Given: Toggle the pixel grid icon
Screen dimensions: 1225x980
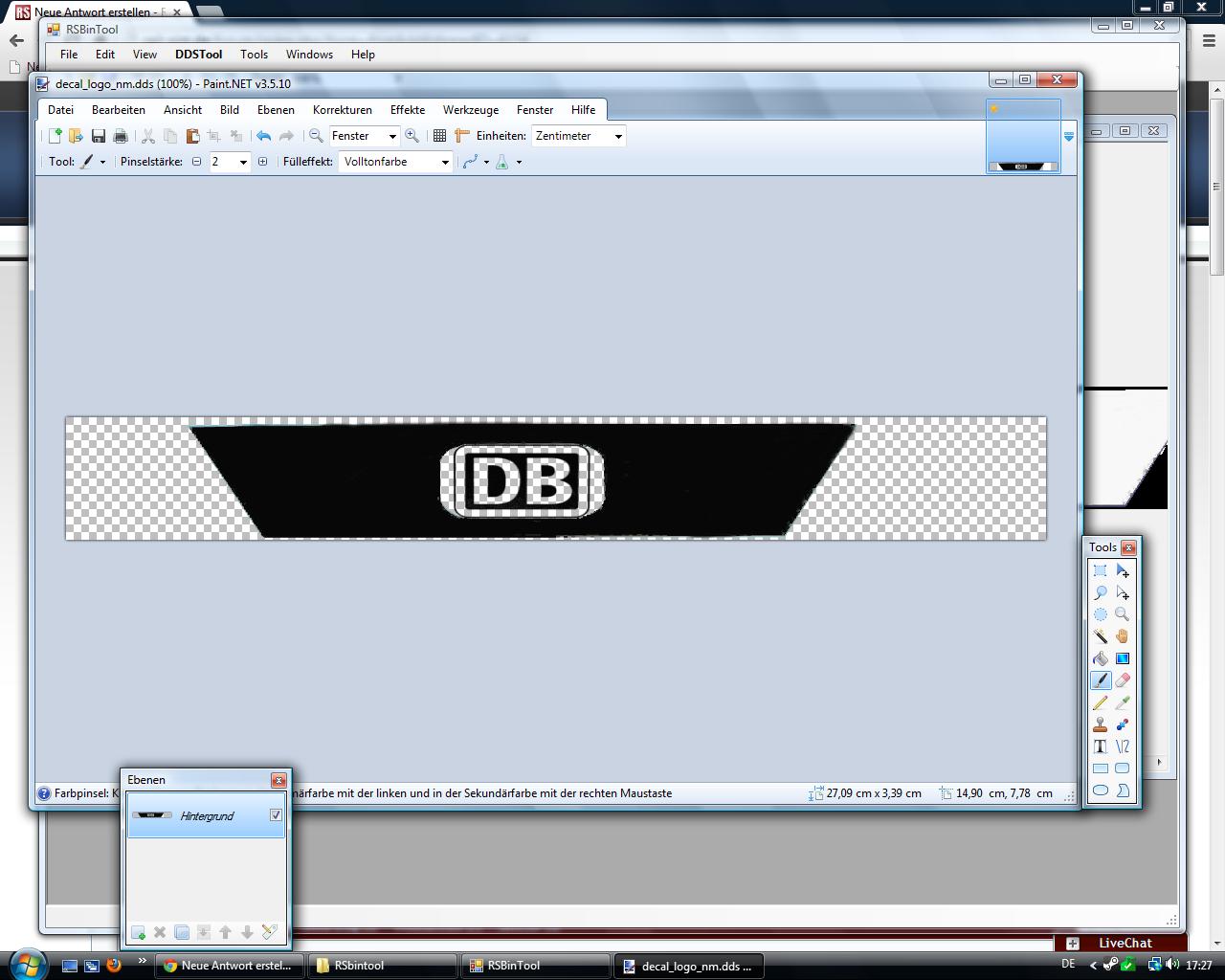Looking at the screenshot, I should click(x=439, y=136).
